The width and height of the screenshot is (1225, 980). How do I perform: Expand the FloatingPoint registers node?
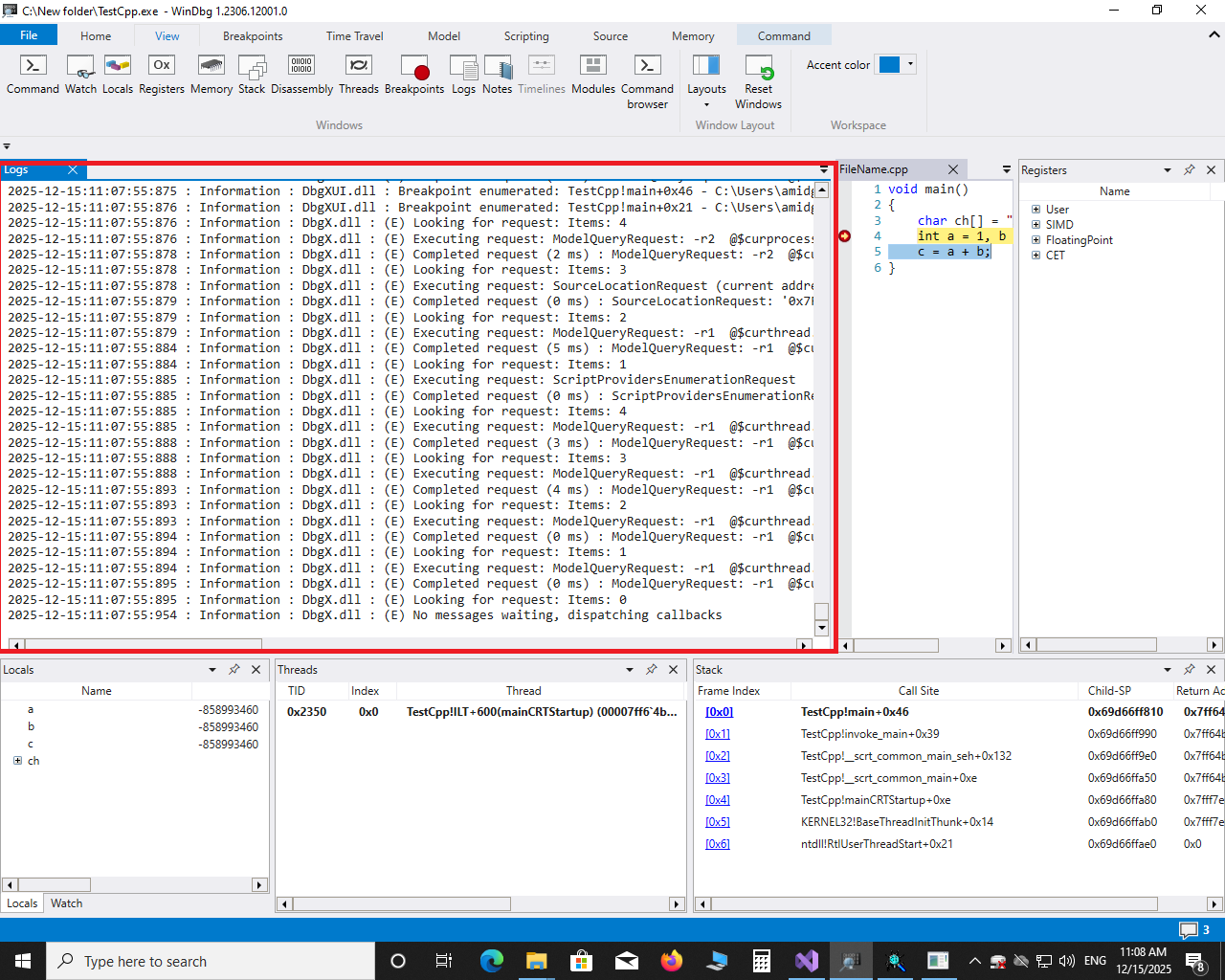tap(1036, 240)
